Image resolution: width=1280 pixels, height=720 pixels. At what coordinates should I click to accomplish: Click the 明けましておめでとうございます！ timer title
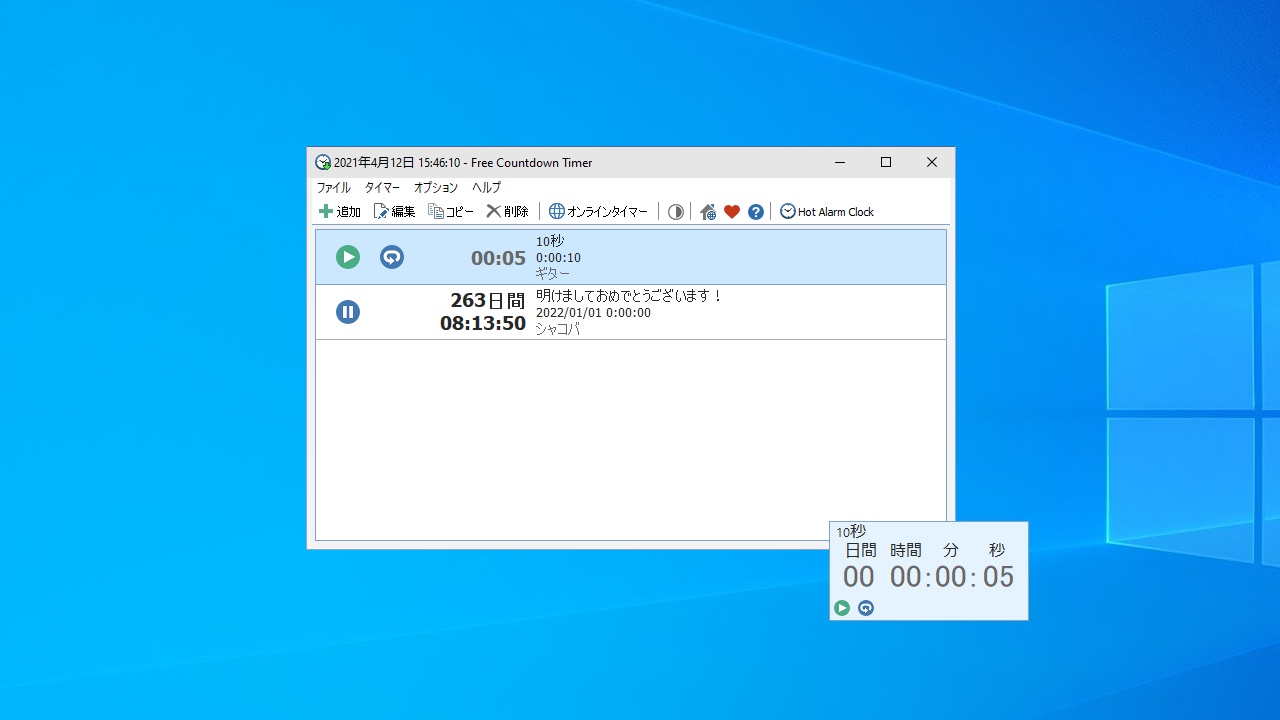click(x=629, y=296)
